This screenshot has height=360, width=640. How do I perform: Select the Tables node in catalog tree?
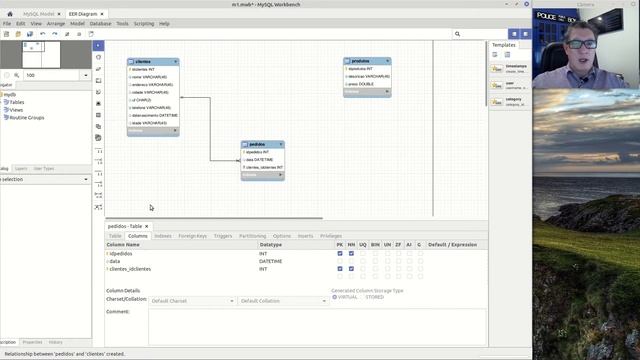click(17, 102)
